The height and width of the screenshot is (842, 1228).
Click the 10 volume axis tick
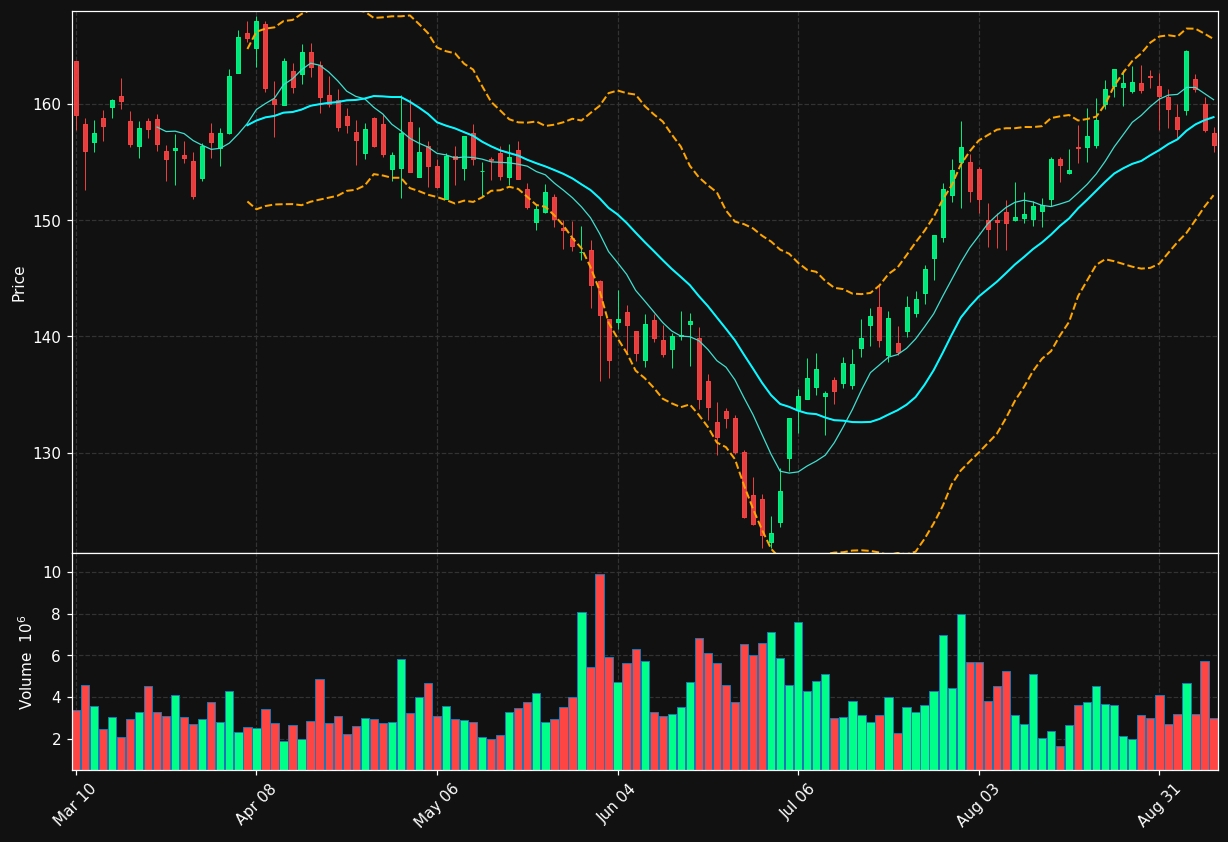tap(52, 572)
